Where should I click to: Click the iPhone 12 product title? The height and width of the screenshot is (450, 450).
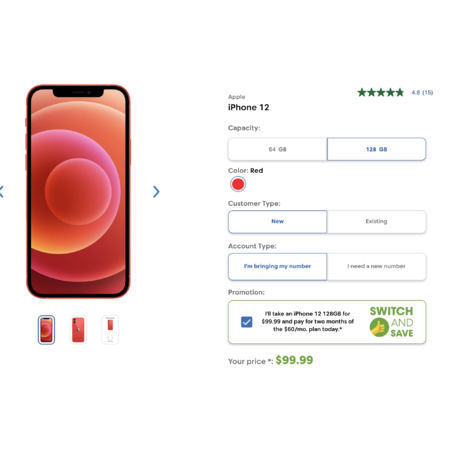[x=248, y=107]
